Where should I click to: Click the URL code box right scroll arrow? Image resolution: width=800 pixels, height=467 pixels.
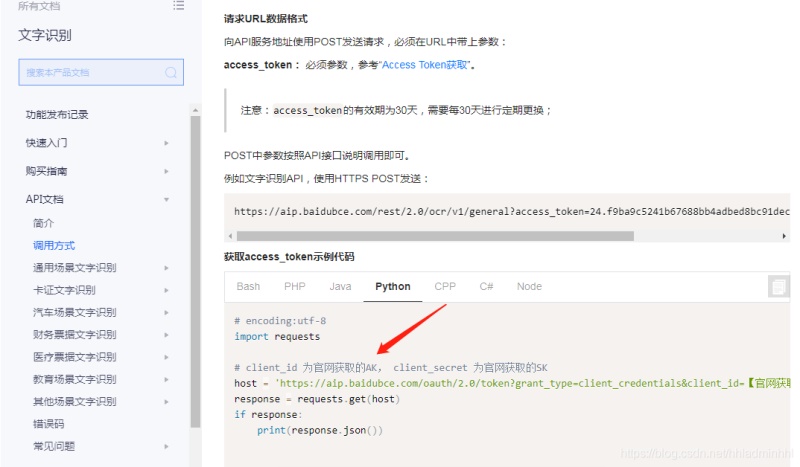click(x=784, y=236)
